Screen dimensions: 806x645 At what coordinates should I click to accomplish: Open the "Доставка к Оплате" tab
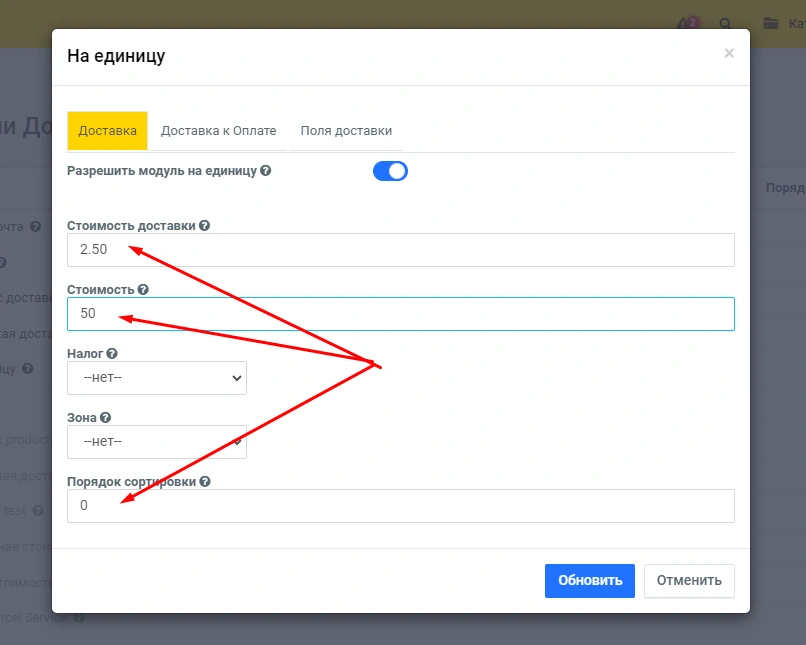coord(218,131)
